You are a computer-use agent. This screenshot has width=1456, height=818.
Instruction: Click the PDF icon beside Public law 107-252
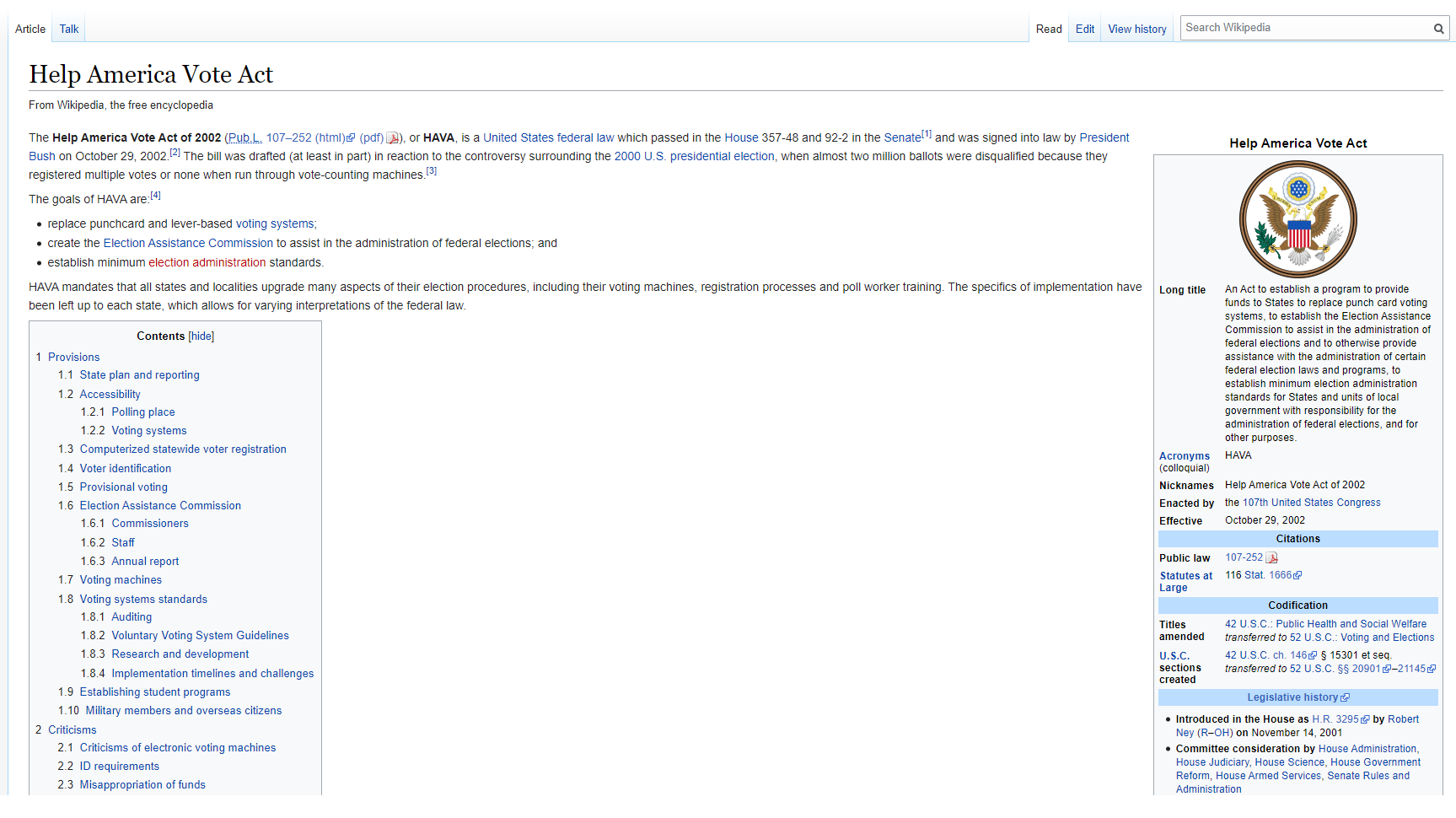[1271, 558]
